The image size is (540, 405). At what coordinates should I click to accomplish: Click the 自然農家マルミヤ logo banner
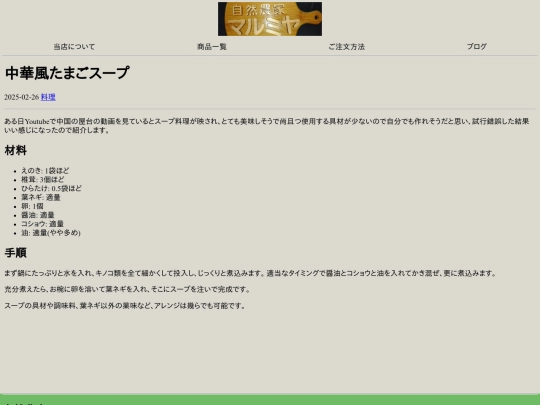click(270, 19)
